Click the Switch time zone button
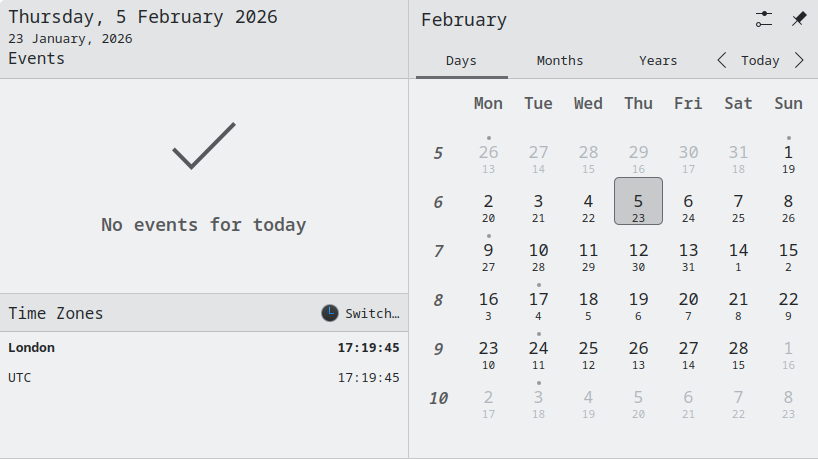Image resolution: width=818 pixels, height=459 pixels. click(x=361, y=313)
